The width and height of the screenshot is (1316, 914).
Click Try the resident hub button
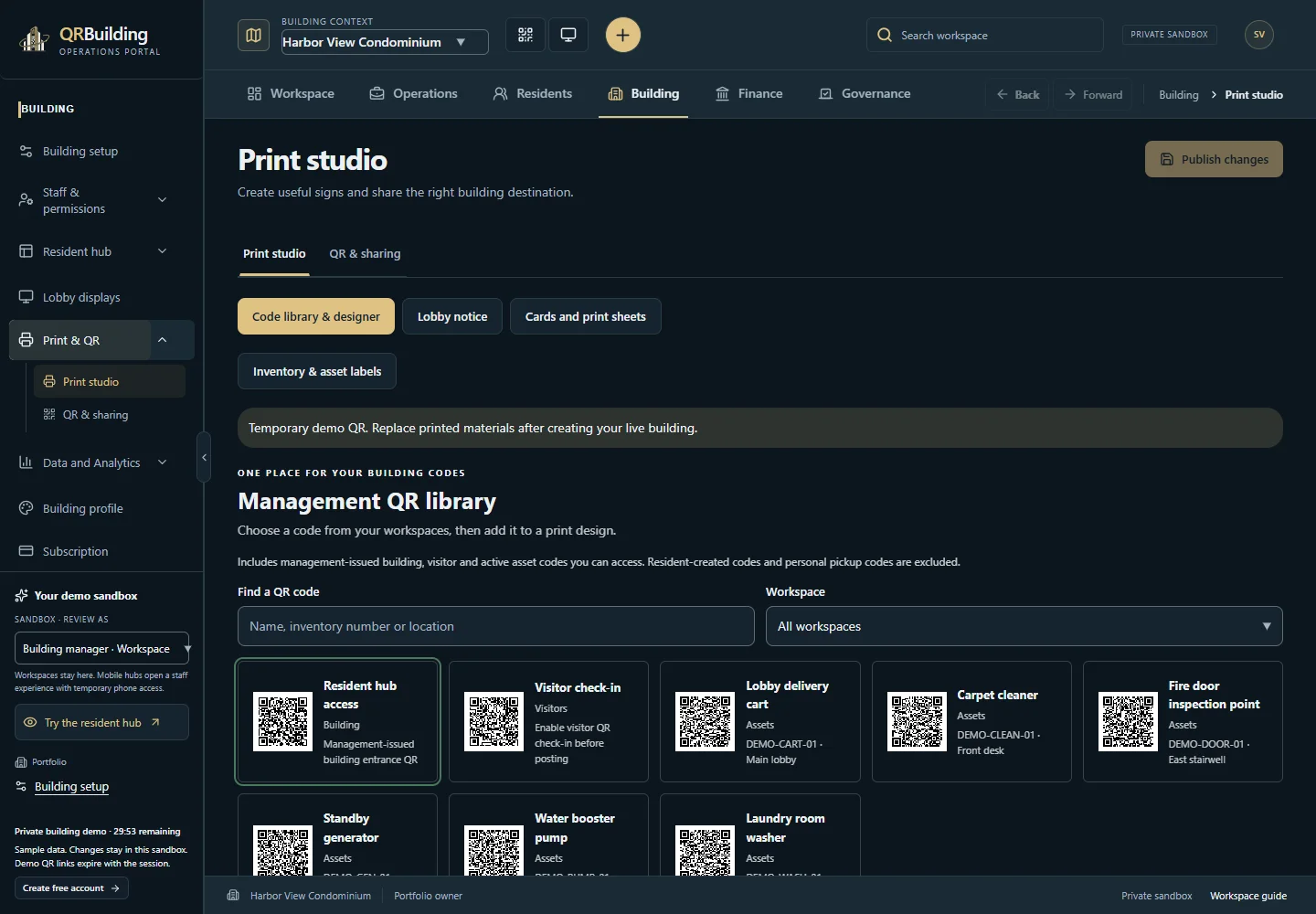pyautogui.click(x=101, y=723)
